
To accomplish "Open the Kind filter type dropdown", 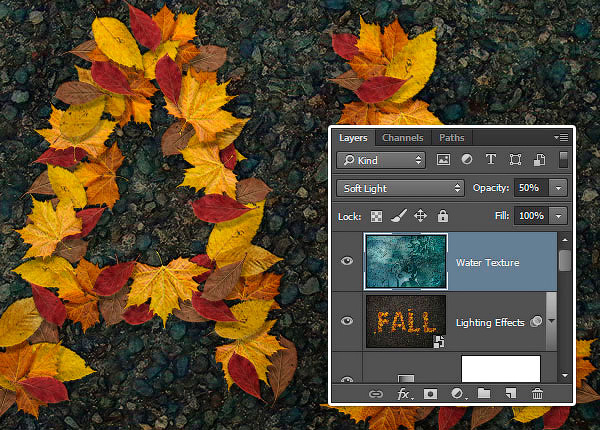I will (381, 160).
